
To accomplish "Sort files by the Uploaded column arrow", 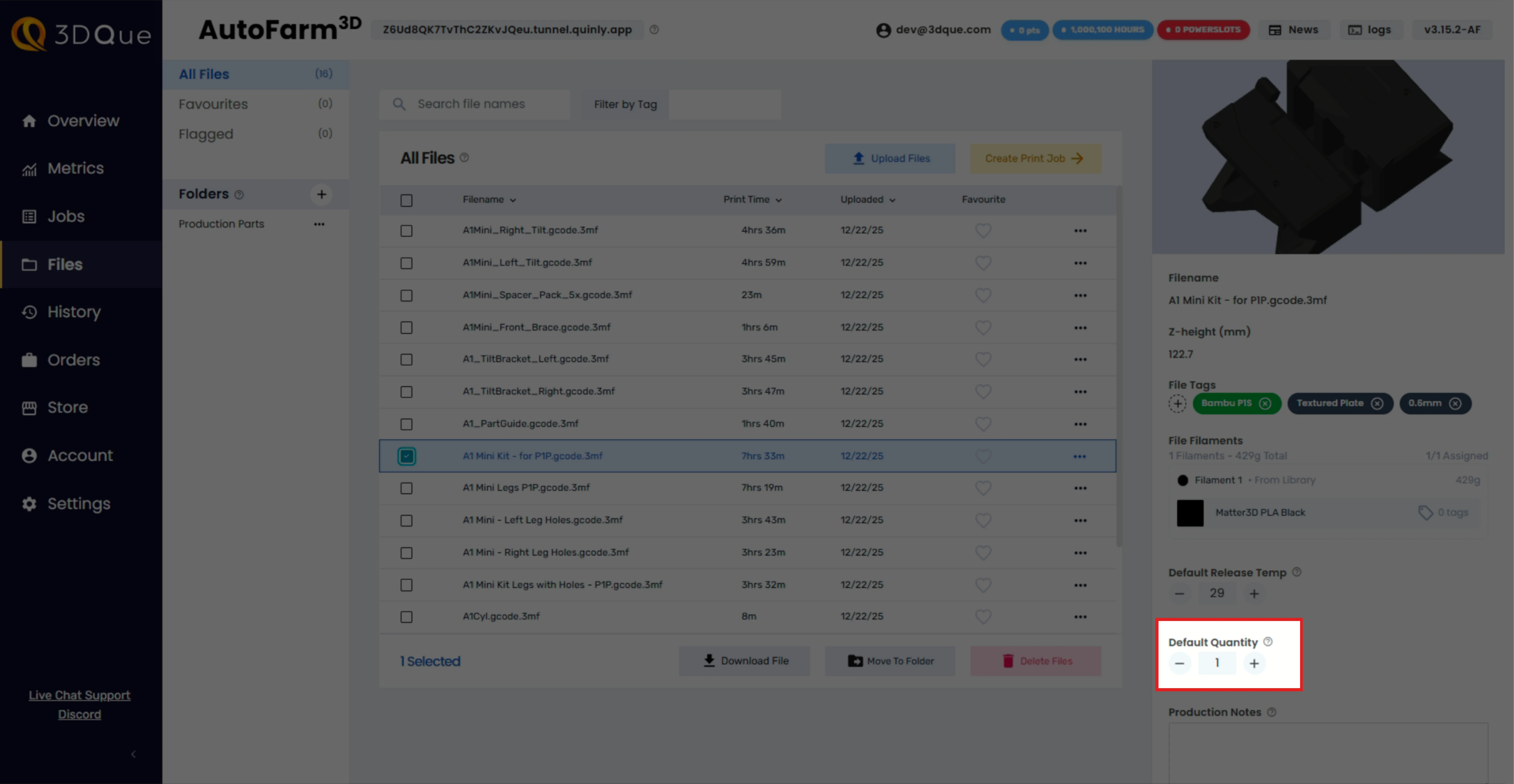I will [x=892, y=200].
